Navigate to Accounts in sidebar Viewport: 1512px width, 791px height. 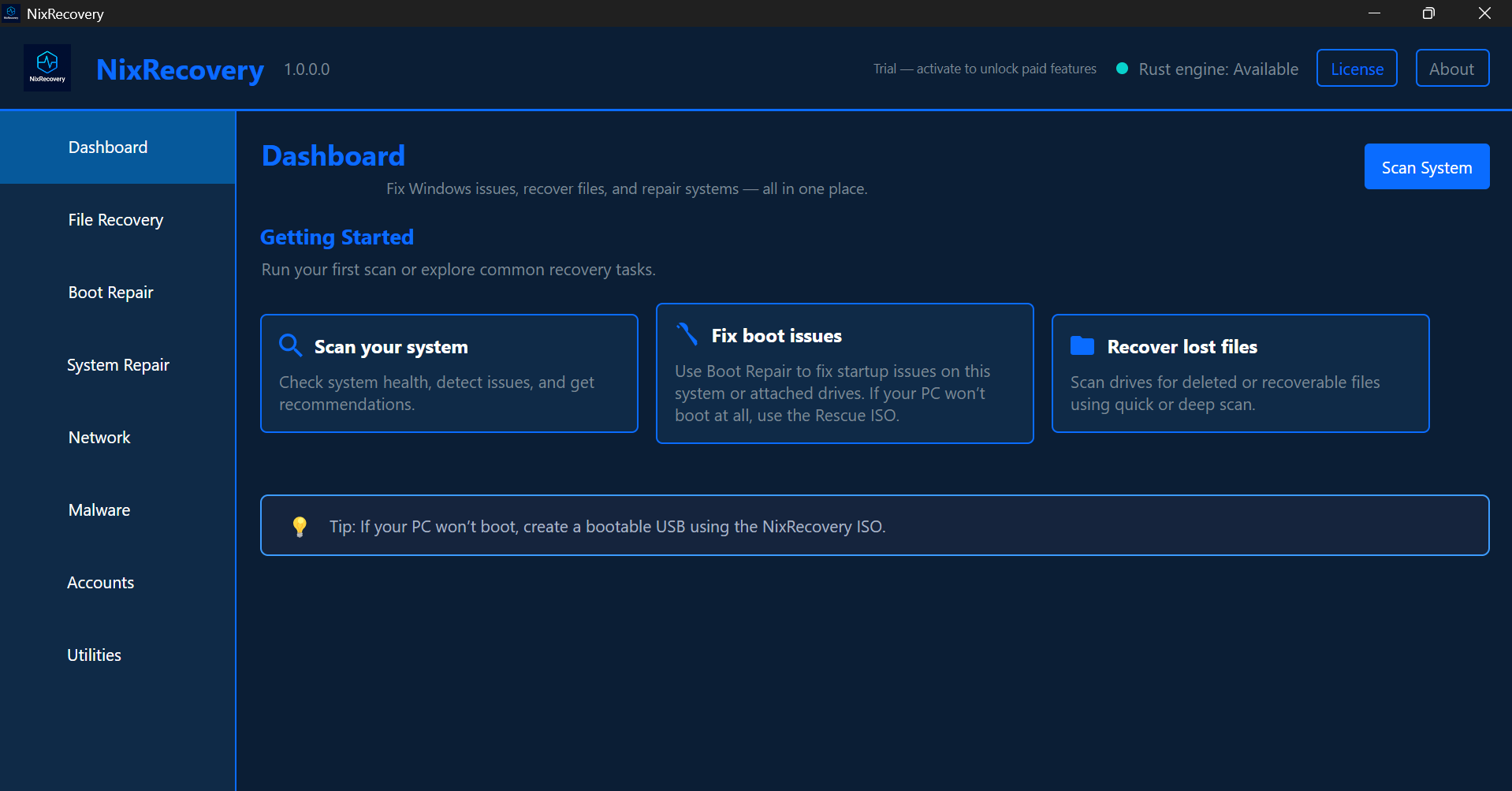[x=117, y=583]
